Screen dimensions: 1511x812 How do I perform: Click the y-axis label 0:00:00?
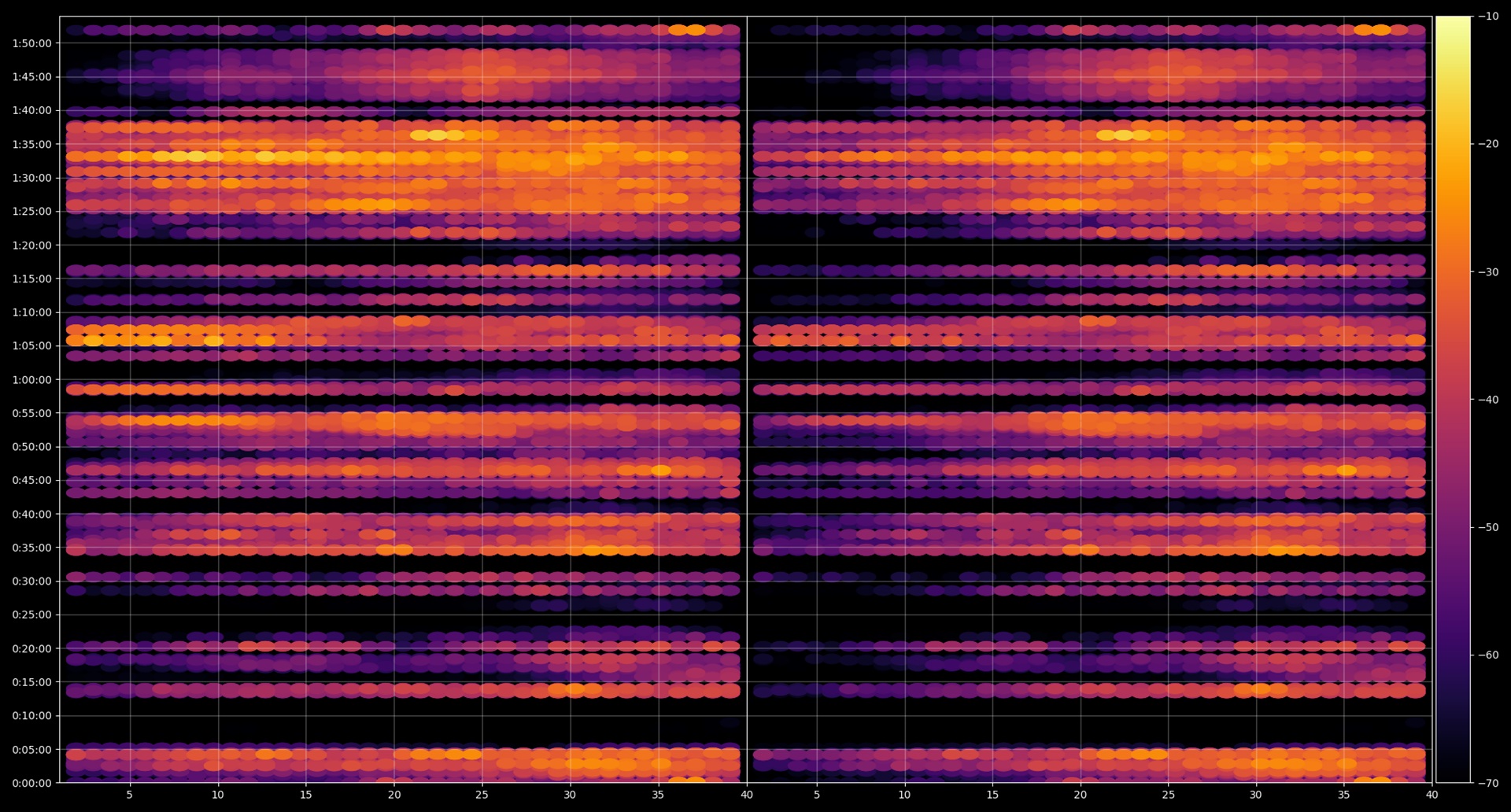point(31,783)
